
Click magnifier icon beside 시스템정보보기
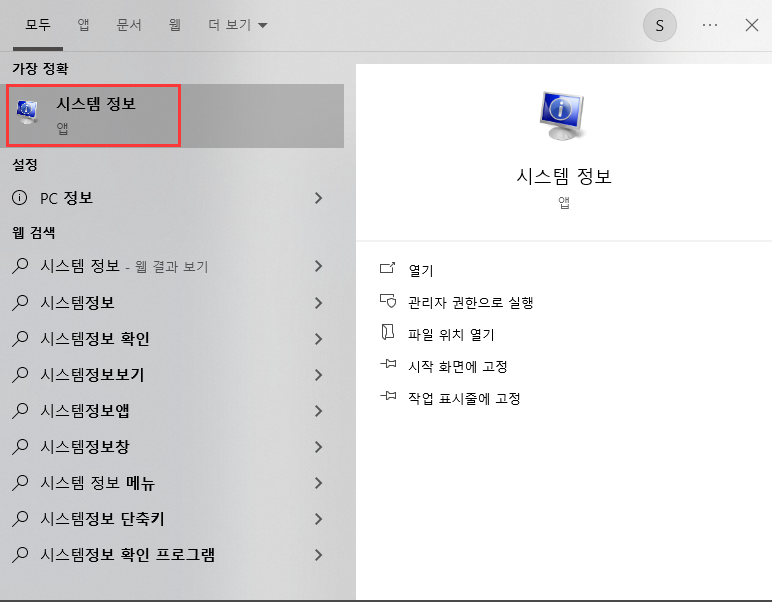(20, 374)
